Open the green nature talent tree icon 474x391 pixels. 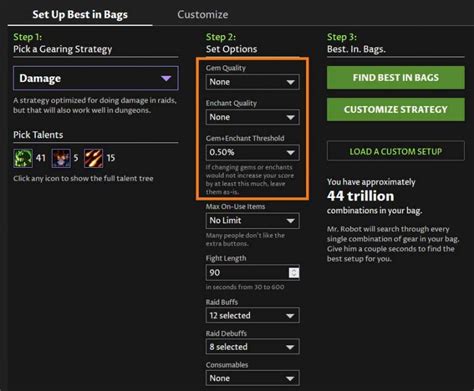tap(23, 158)
